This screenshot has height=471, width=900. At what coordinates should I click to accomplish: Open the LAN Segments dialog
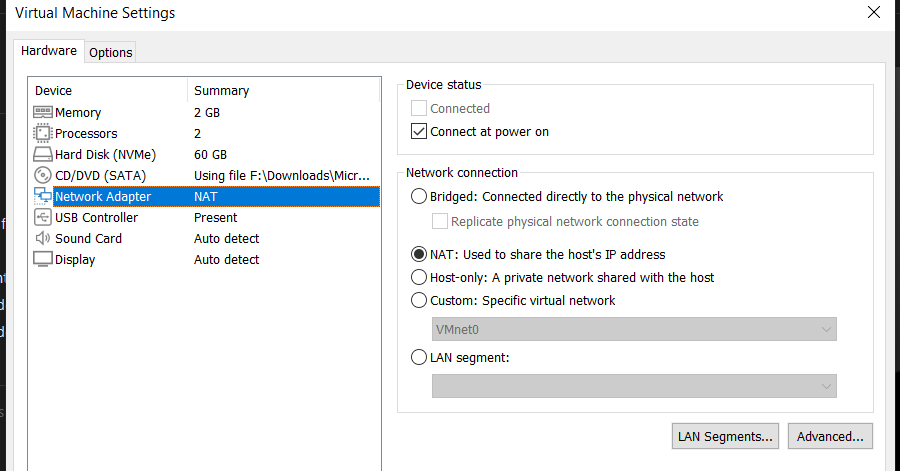(x=725, y=436)
